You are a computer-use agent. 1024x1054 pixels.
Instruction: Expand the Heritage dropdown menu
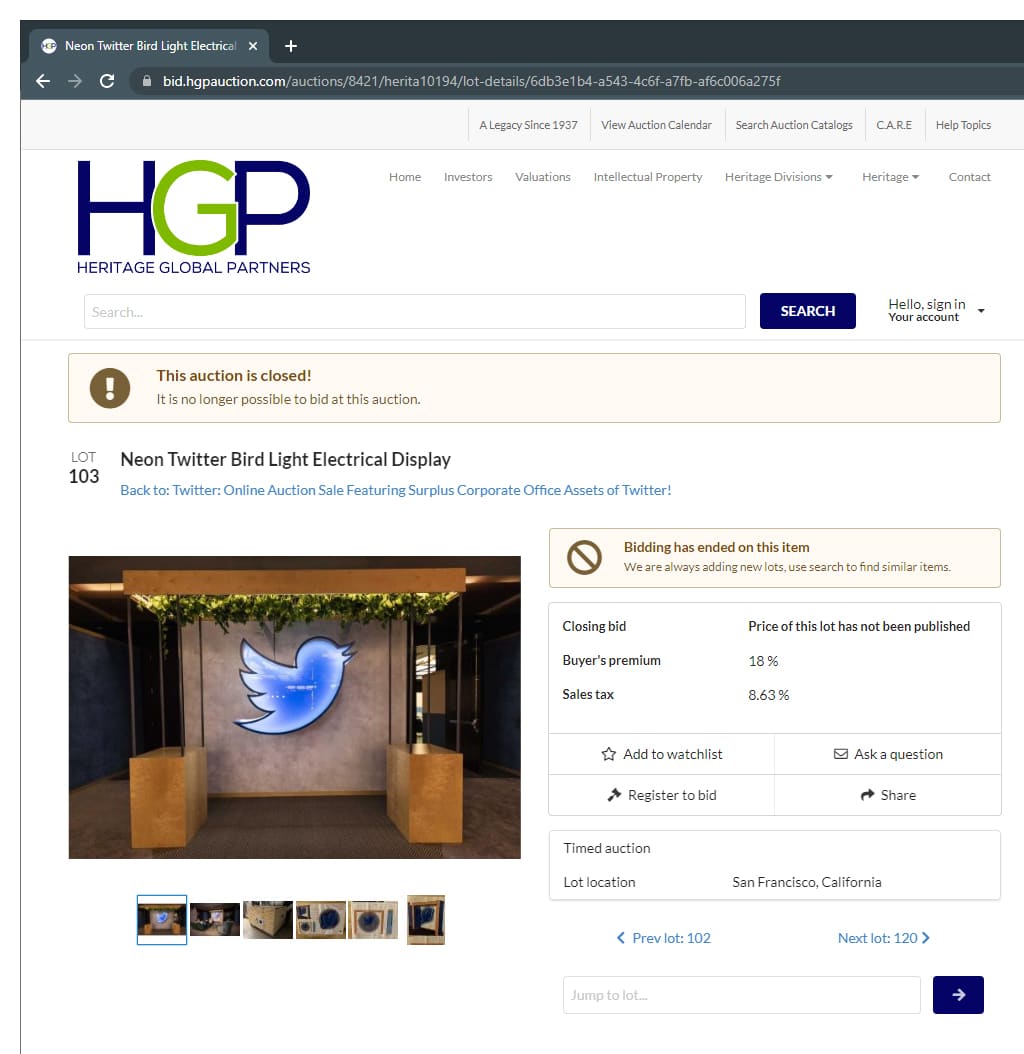(890, 177)
